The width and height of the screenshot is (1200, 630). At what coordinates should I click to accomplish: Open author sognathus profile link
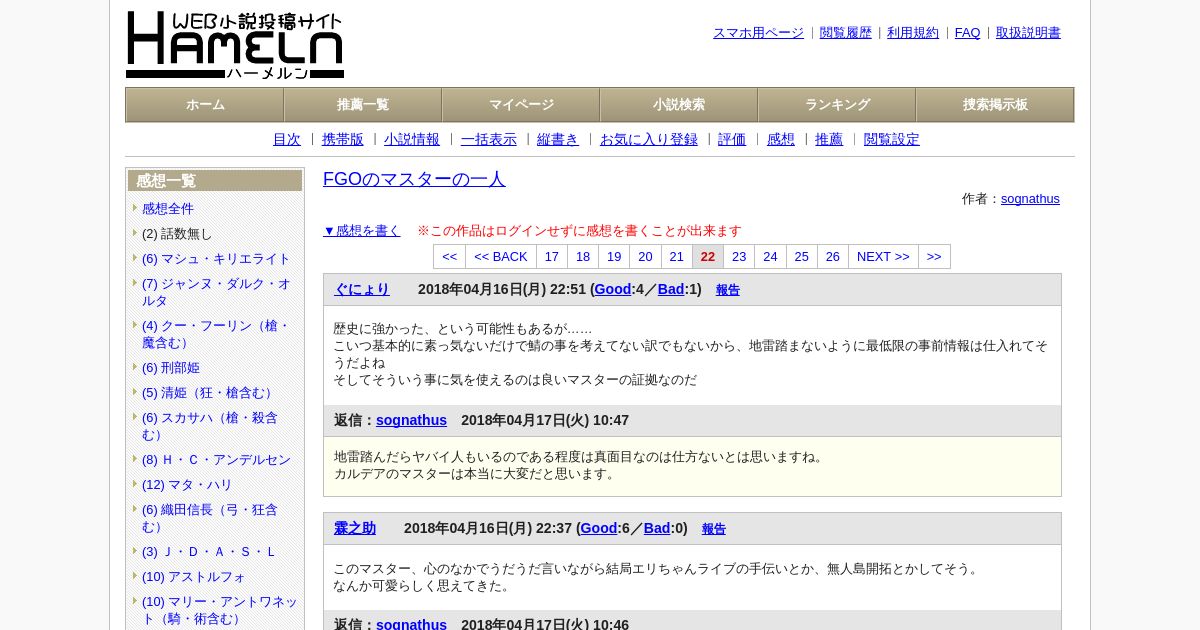tap(1030, 199)
